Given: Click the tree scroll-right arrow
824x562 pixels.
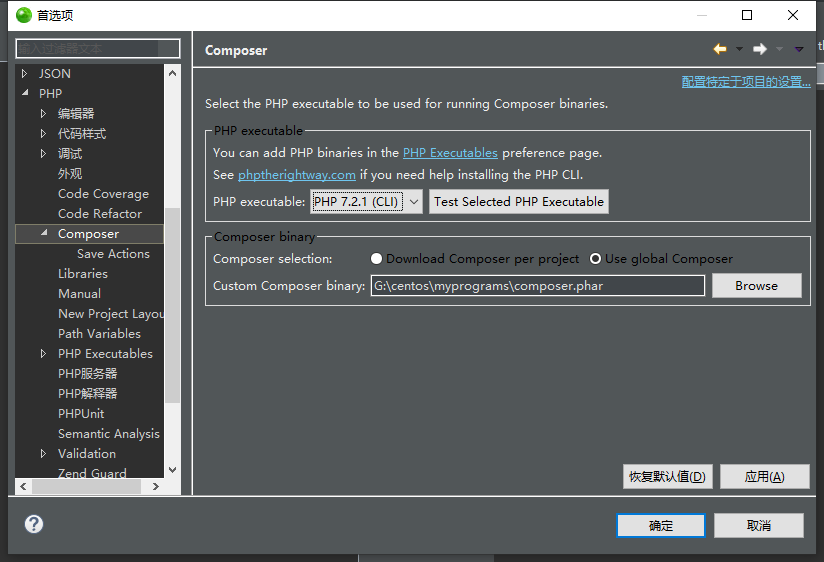Looking at the screenshot, I should click(x=156, y=486).
